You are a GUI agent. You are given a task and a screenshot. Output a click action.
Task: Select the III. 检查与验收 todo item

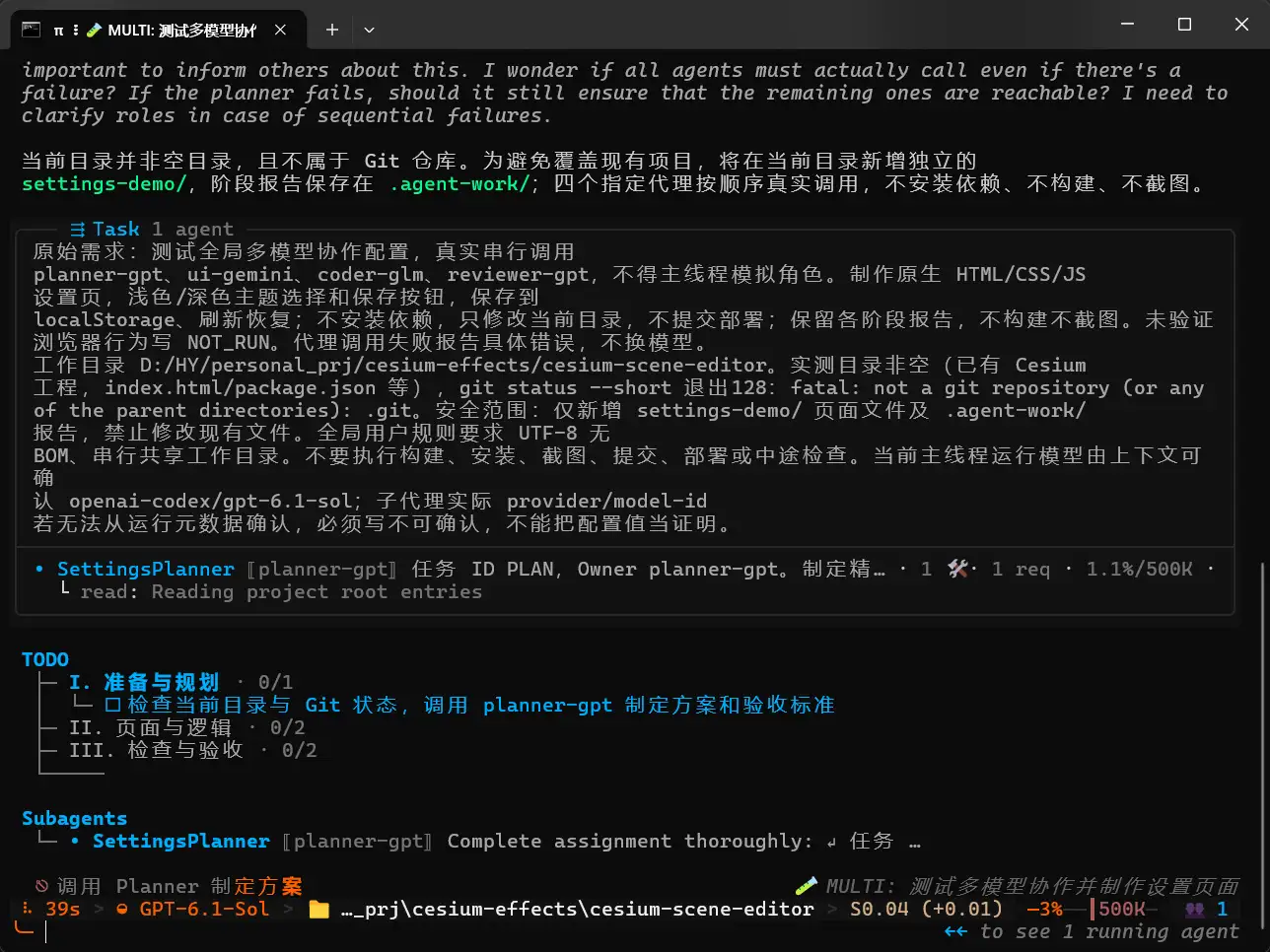[157, 750]
